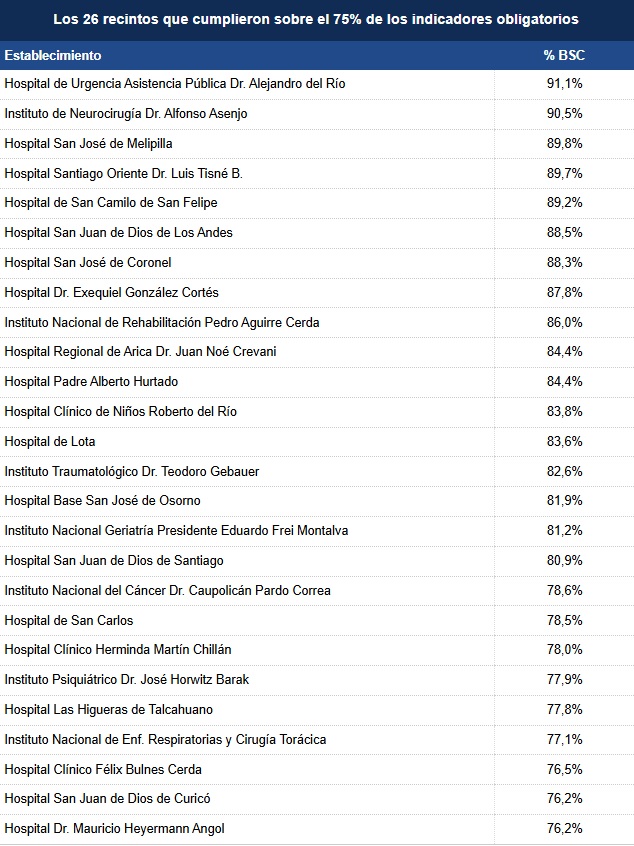Click the % BSC column header
Image resolution: width=634 pixels, height=846 pixels.
(x=564, y=56)
